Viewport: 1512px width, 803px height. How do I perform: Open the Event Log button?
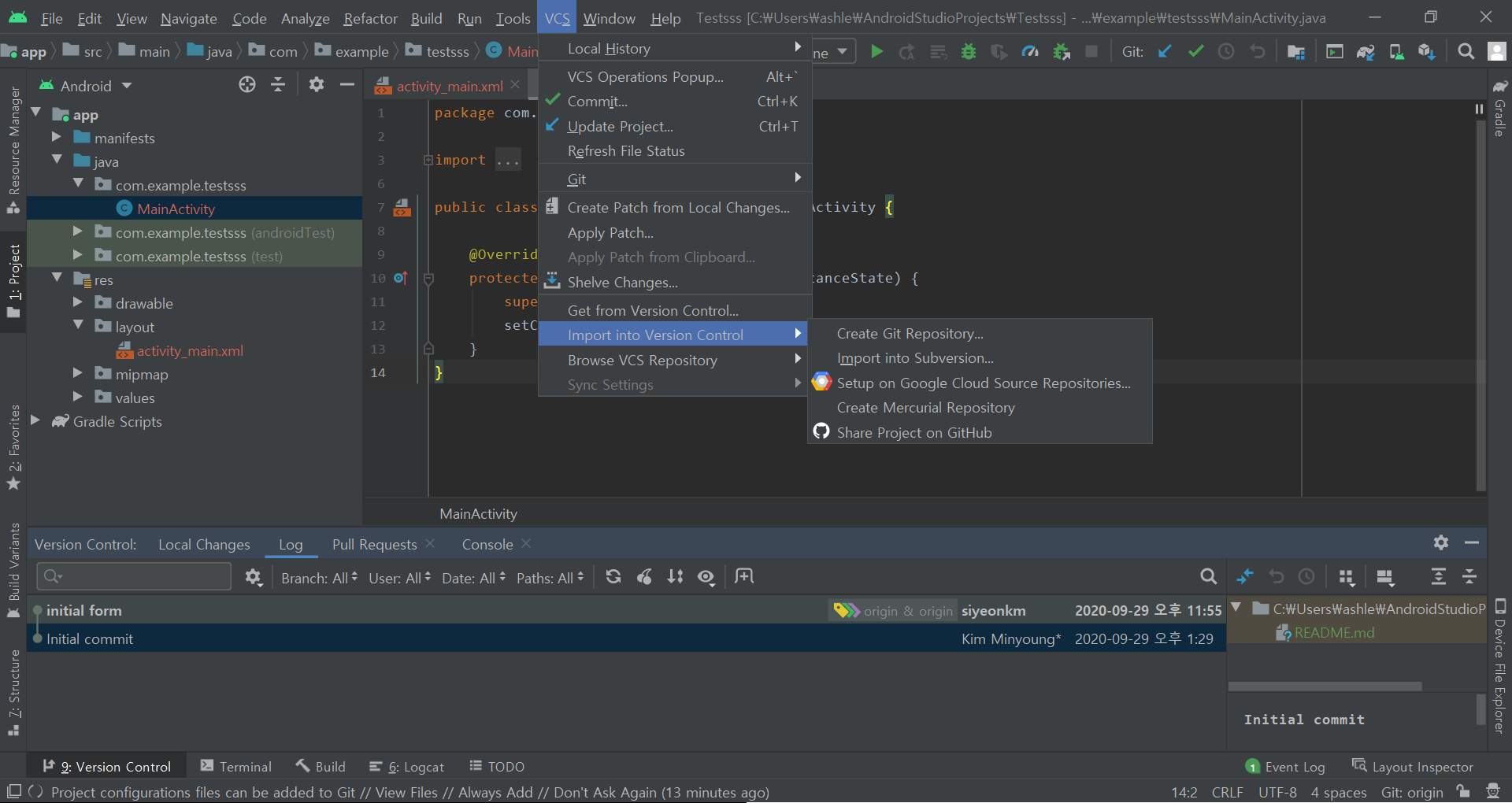click(x=1286, y=766)
